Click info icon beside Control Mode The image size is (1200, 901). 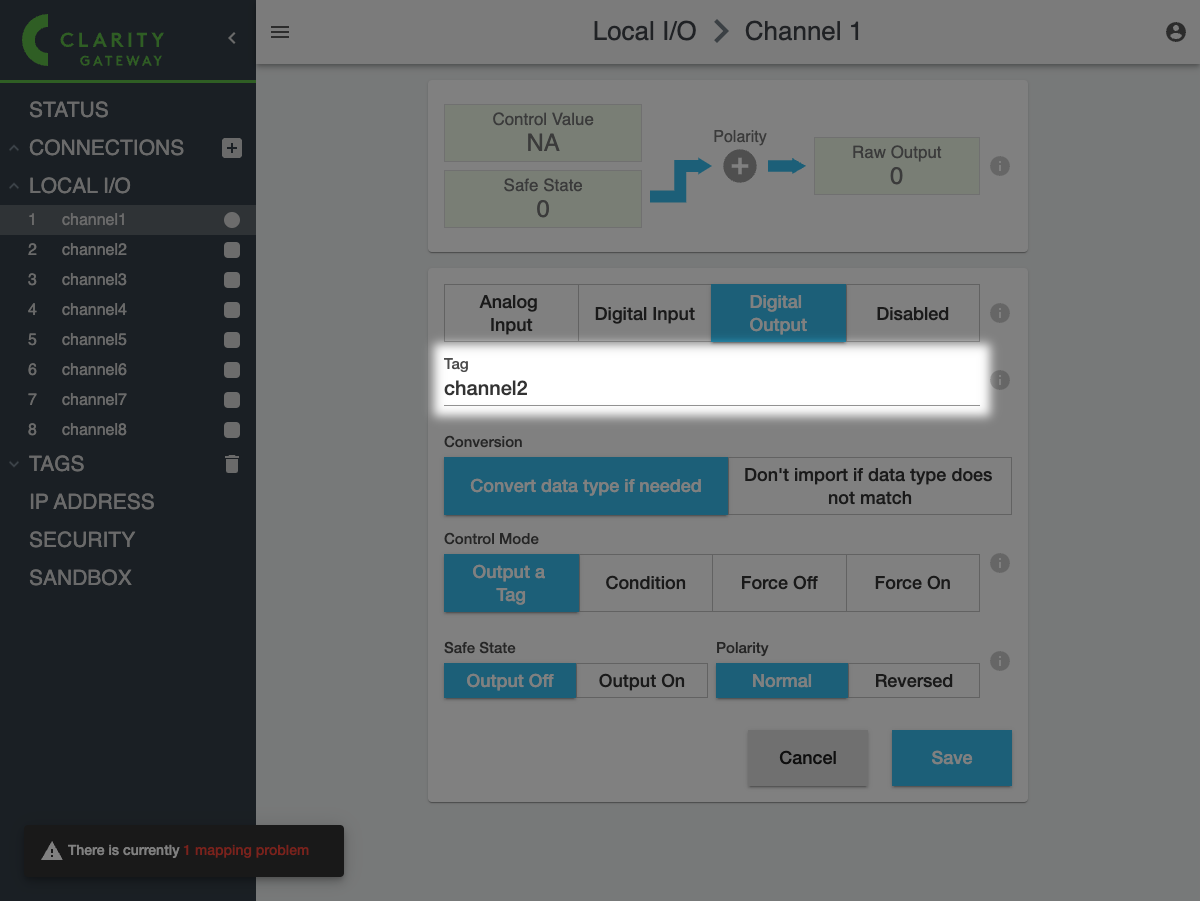(x=999, y=563)
